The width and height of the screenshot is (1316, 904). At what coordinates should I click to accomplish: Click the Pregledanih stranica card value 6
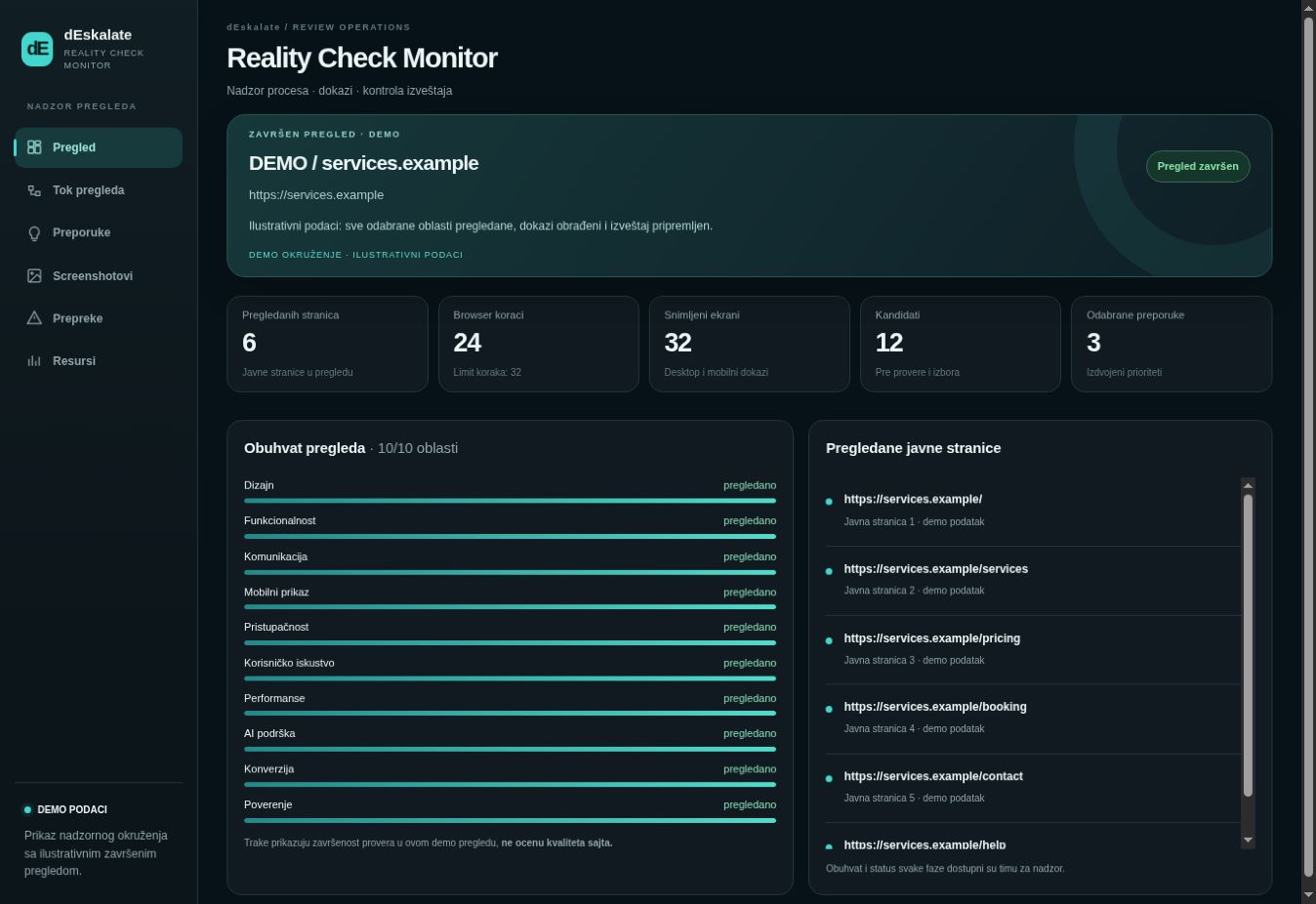tap(249, 343)
